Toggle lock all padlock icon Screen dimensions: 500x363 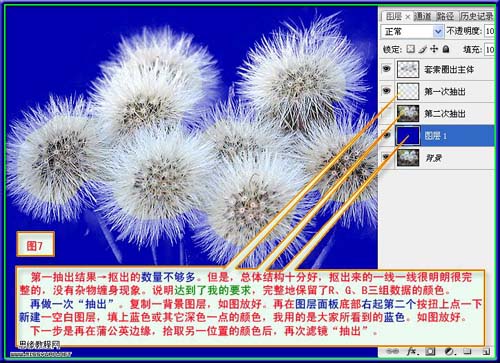[x=446, y=49]
